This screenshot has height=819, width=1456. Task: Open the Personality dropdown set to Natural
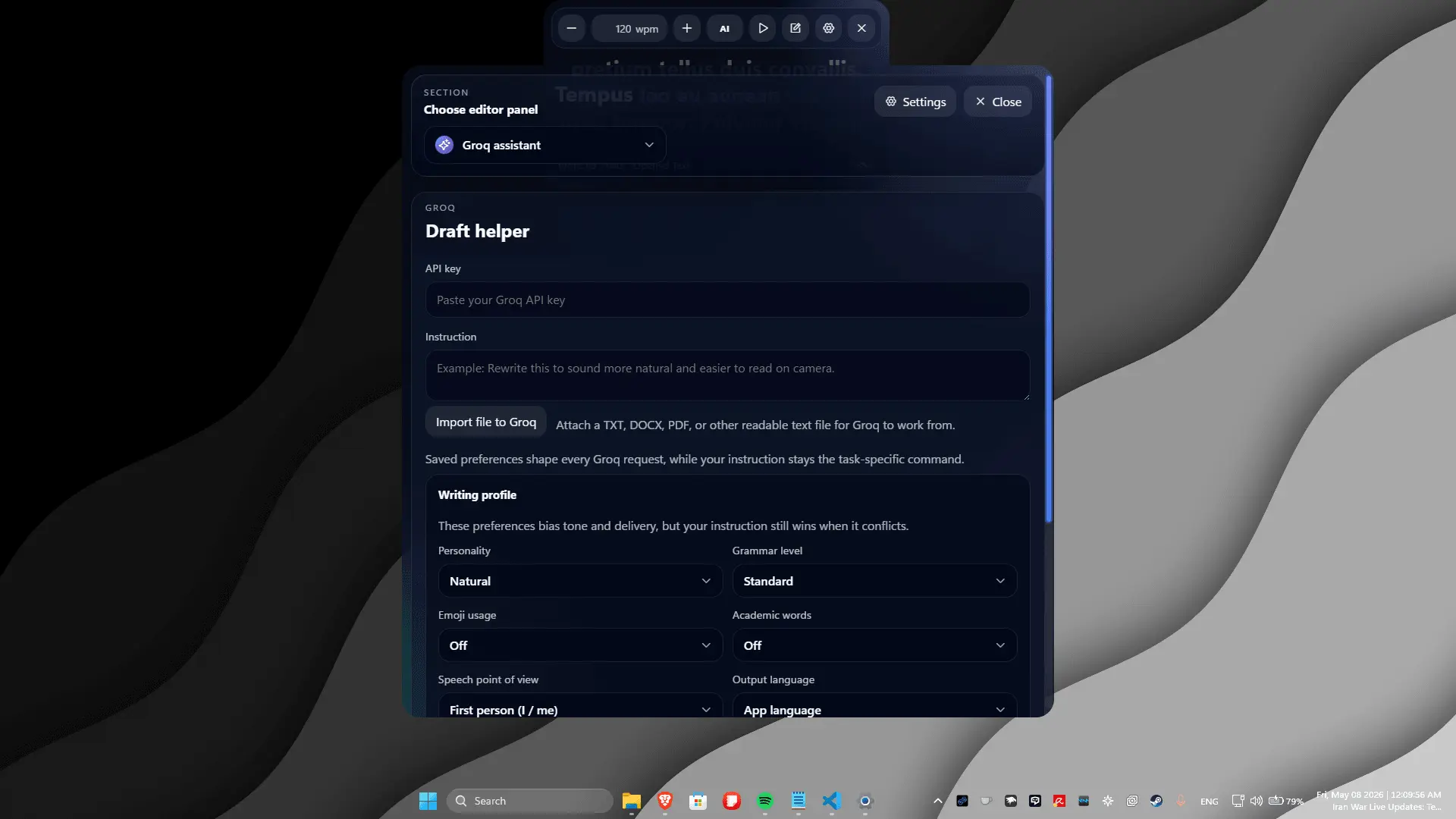click(x=580, y=581)
